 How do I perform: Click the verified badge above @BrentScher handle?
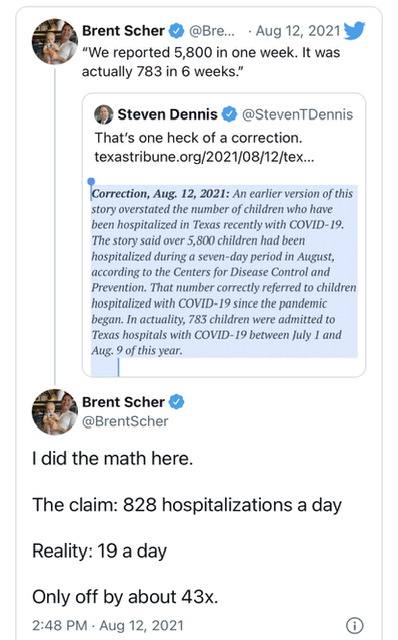click(176, 402)
